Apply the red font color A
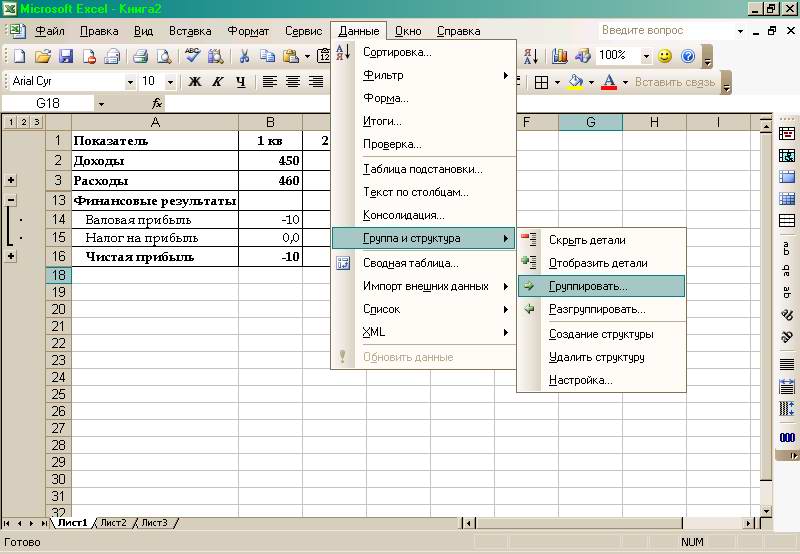This screenshot has height=554, width=800. (609, 82)
